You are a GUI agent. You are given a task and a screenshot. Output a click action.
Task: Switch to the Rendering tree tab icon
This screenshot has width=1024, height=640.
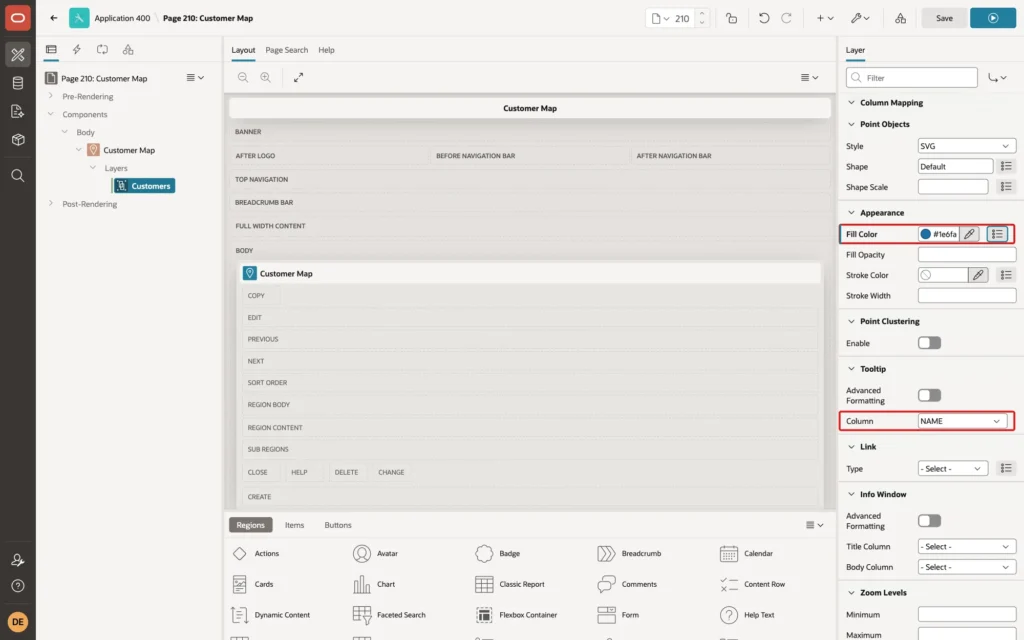[x=51, y=49]
